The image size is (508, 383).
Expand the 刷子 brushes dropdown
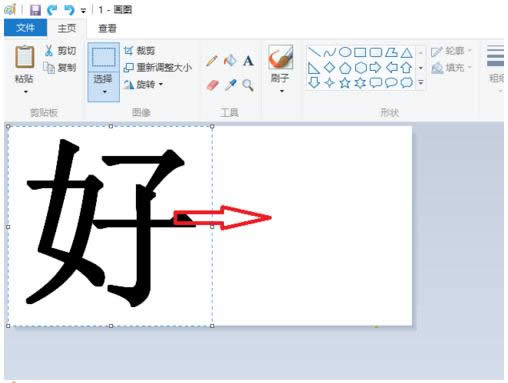(282, 91)
